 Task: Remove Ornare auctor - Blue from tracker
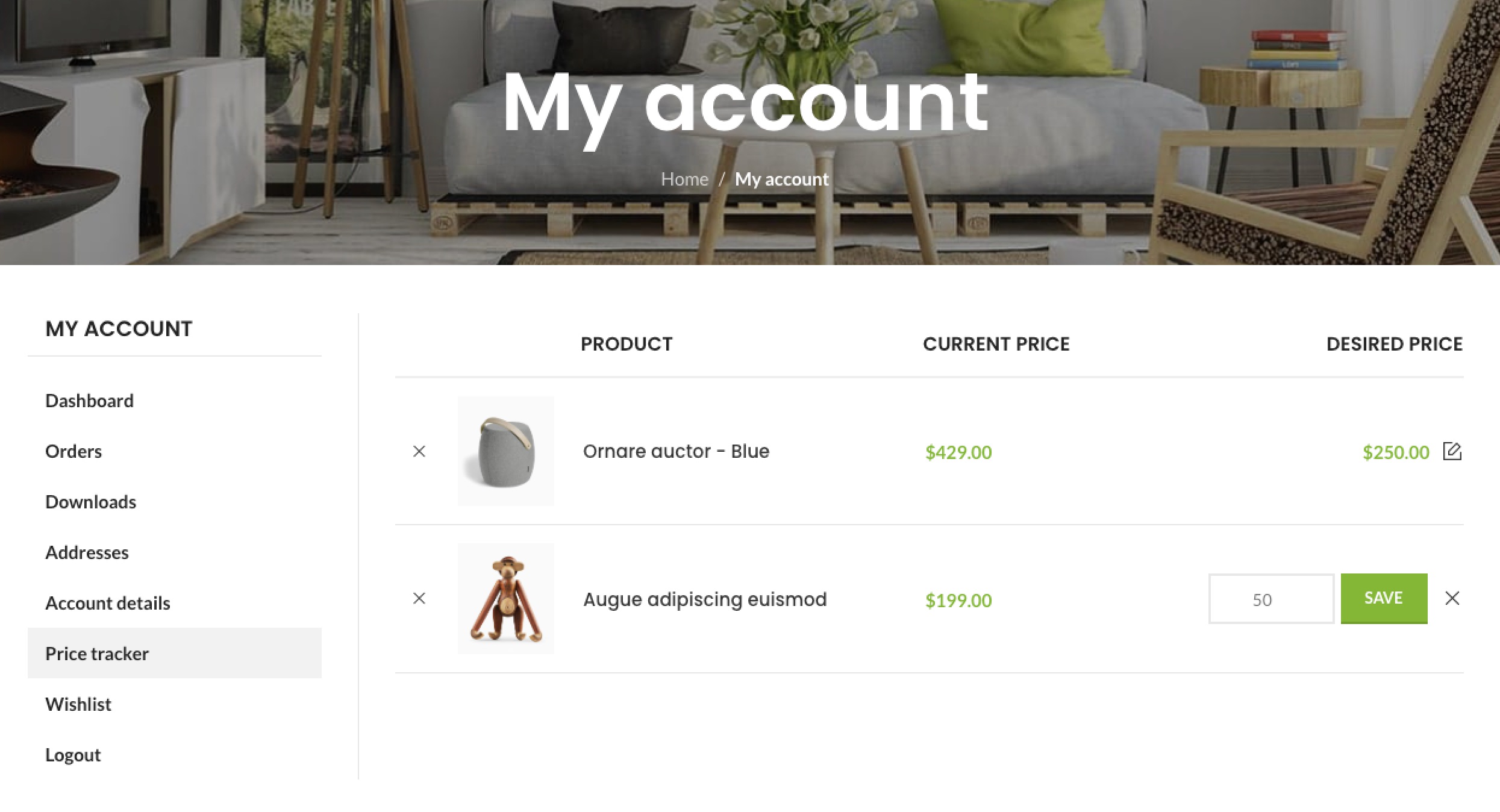(x=419, y=451)
